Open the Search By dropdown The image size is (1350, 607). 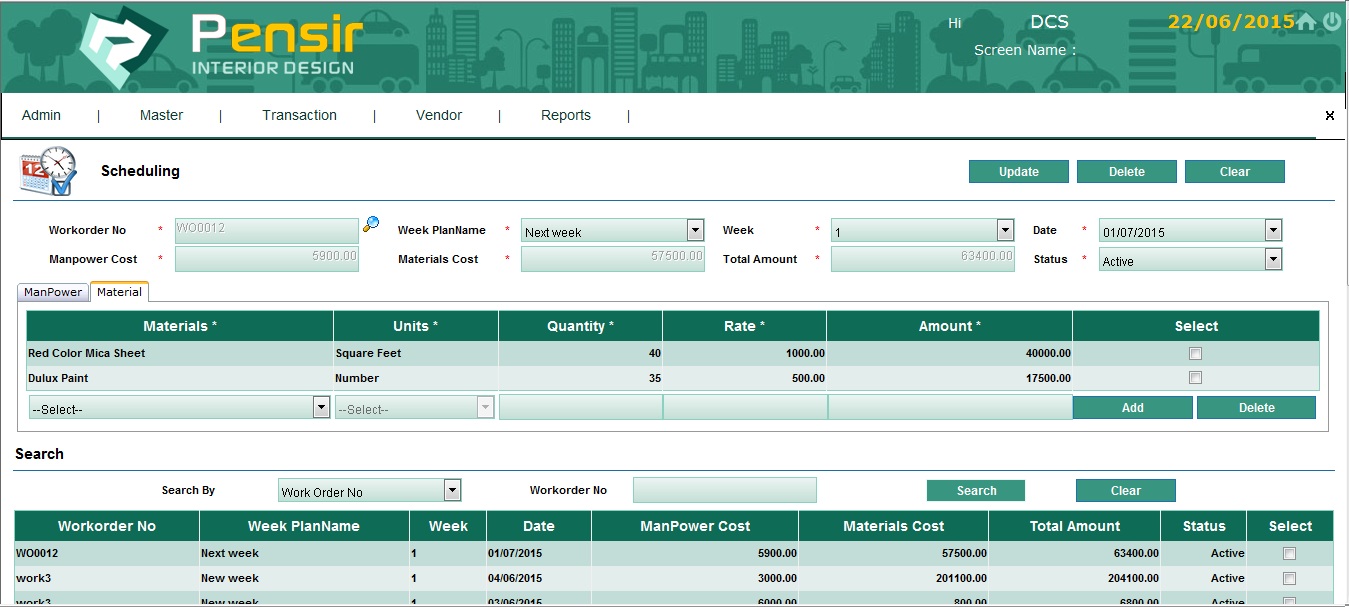coord(452,490)
